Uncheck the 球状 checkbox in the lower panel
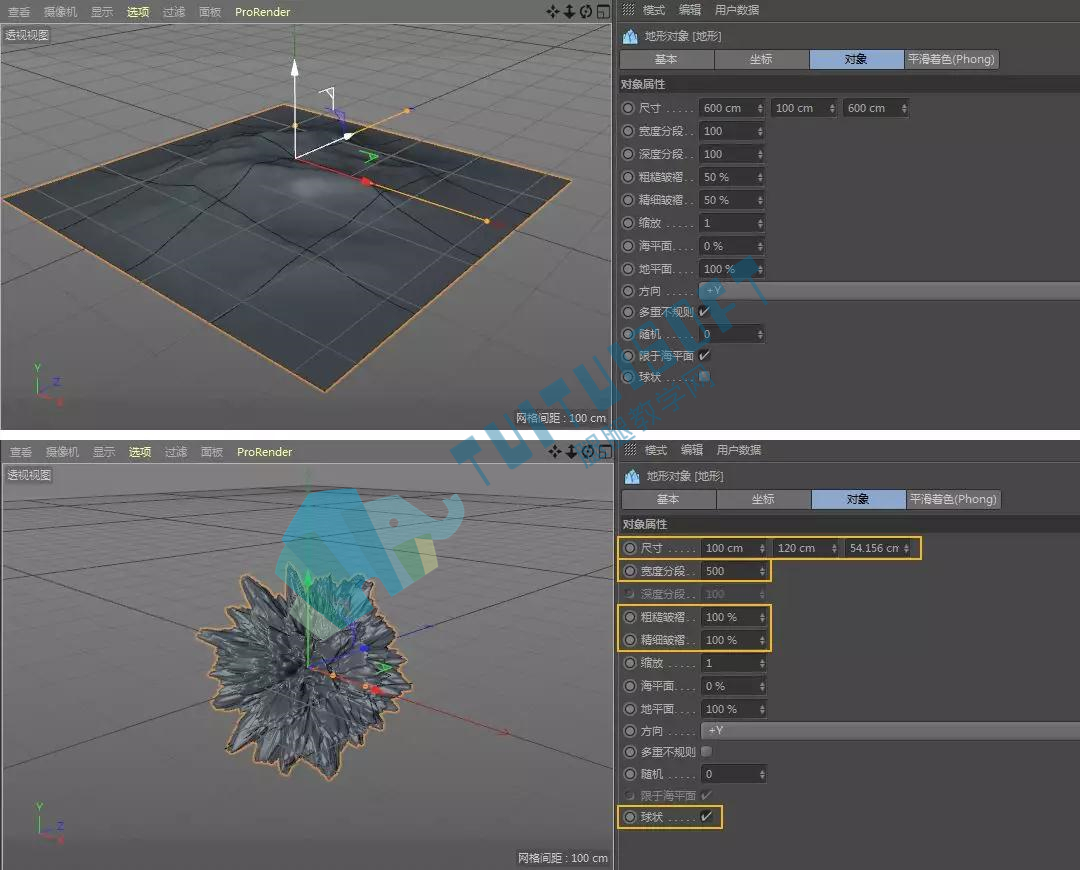This screenshot has height=870, width=1080. tap(706, 817)
